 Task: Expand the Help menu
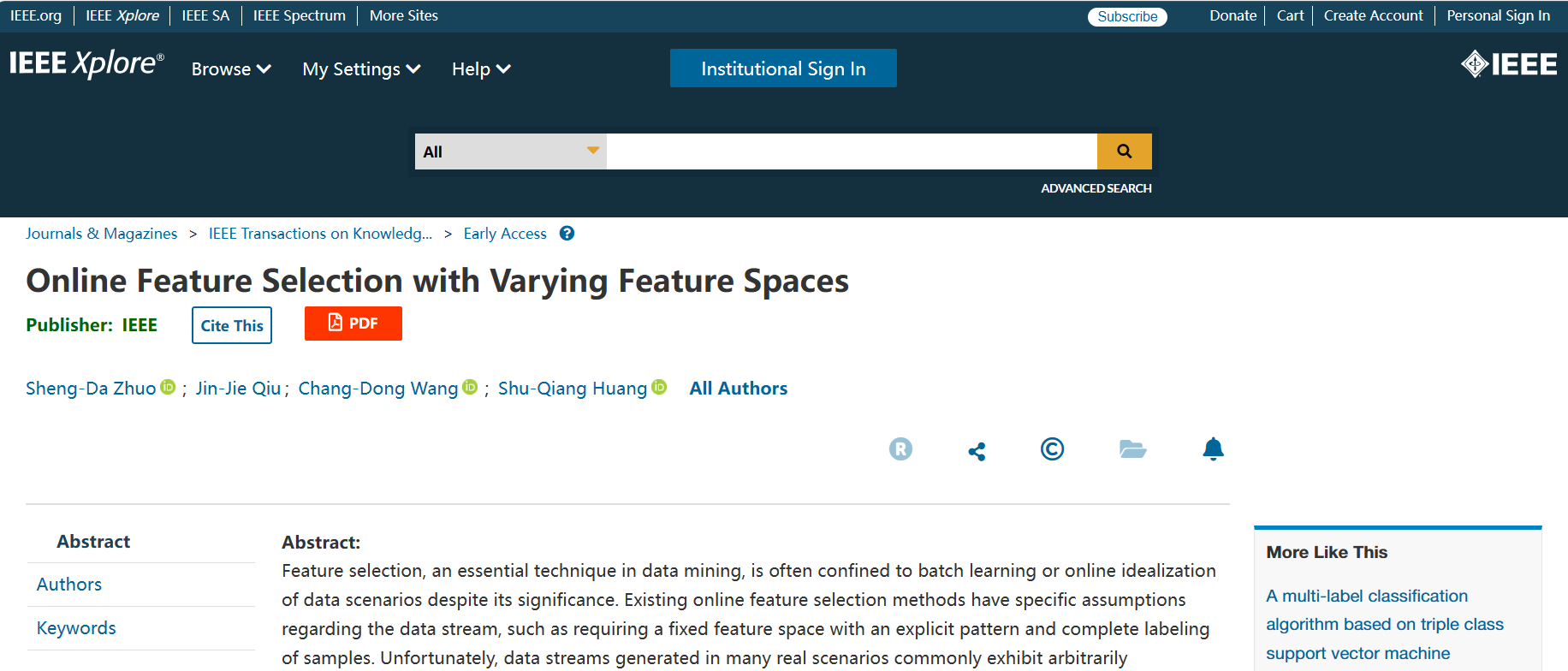[x=481, y=69]
